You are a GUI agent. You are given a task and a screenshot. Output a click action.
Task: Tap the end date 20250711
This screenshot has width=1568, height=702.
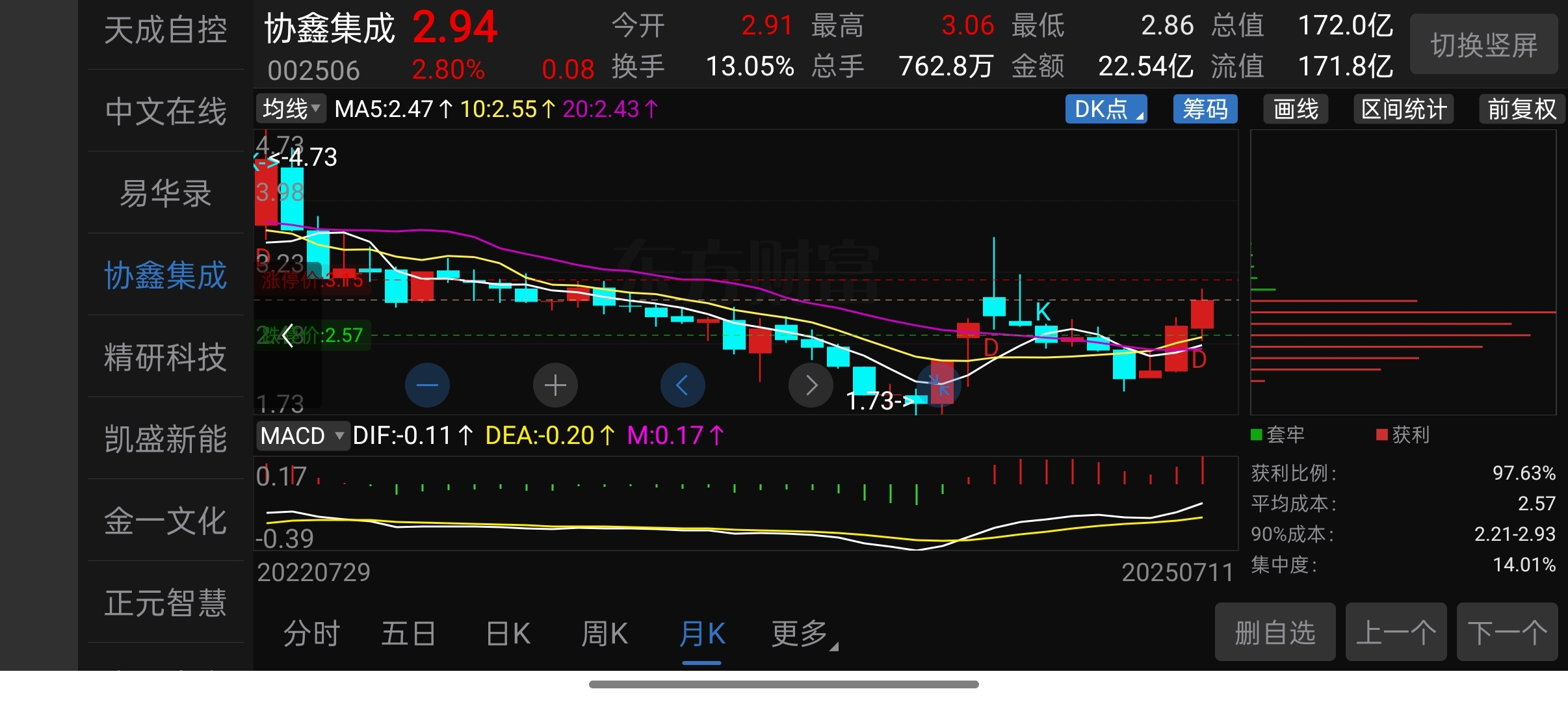(x=1177, y=573)
